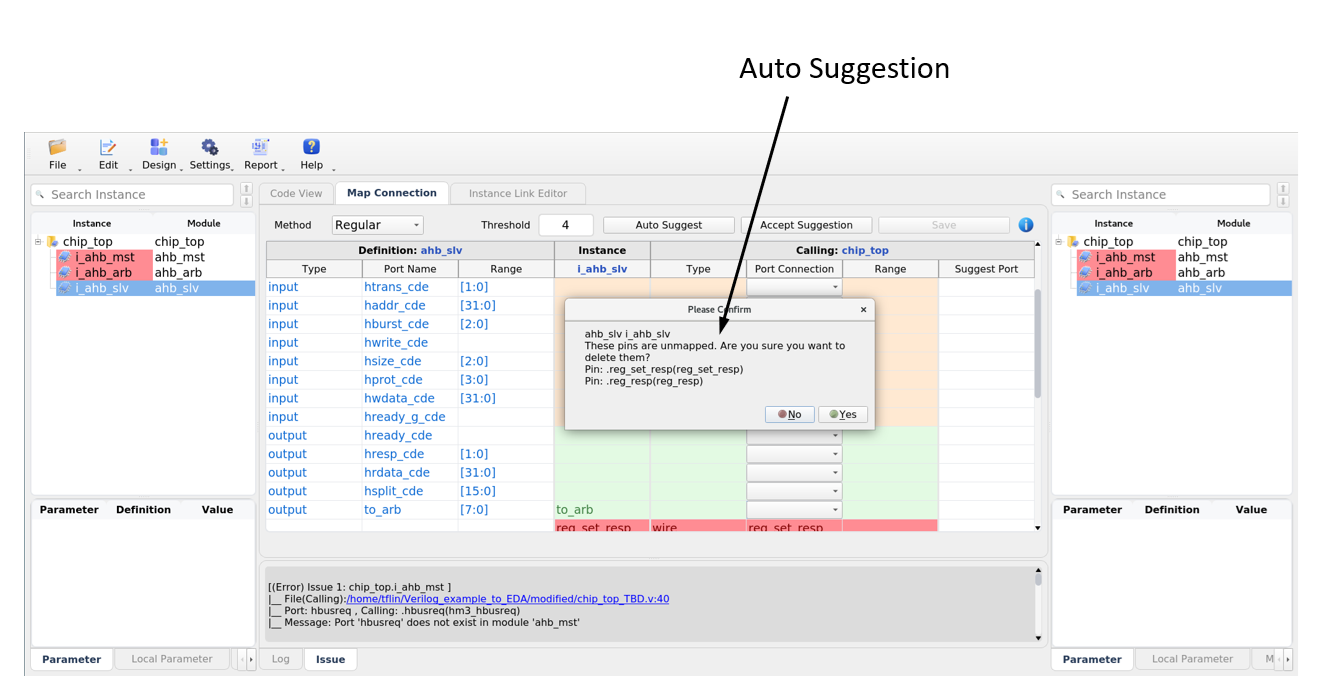This screenshot has height=696, width=1327.
Task: Choose Yes to delete unmapped pins
Action: click(843, 413)
